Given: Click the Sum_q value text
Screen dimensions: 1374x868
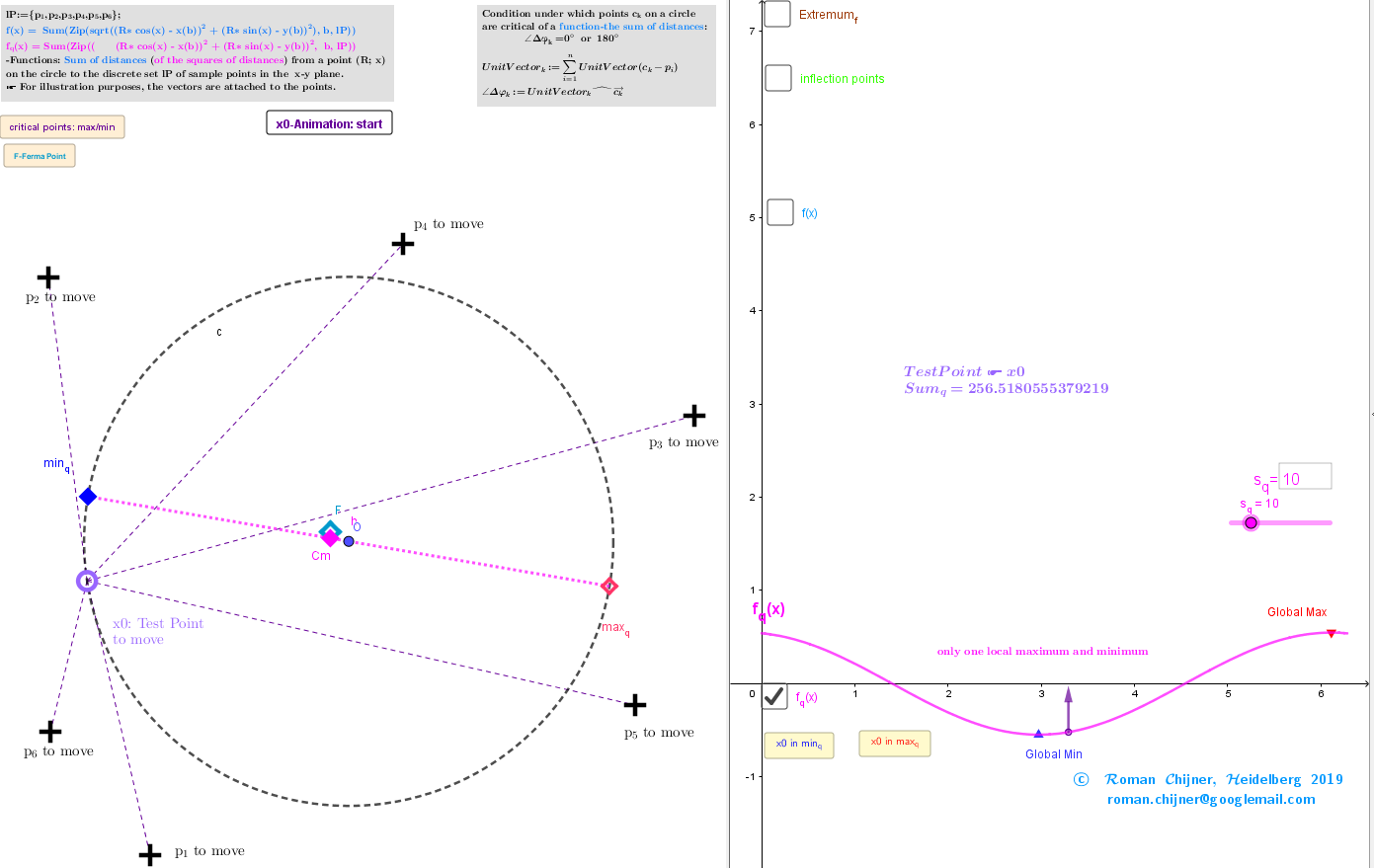Looking at the screenshot, I should pyautogui.click(x=1006, y=388).
